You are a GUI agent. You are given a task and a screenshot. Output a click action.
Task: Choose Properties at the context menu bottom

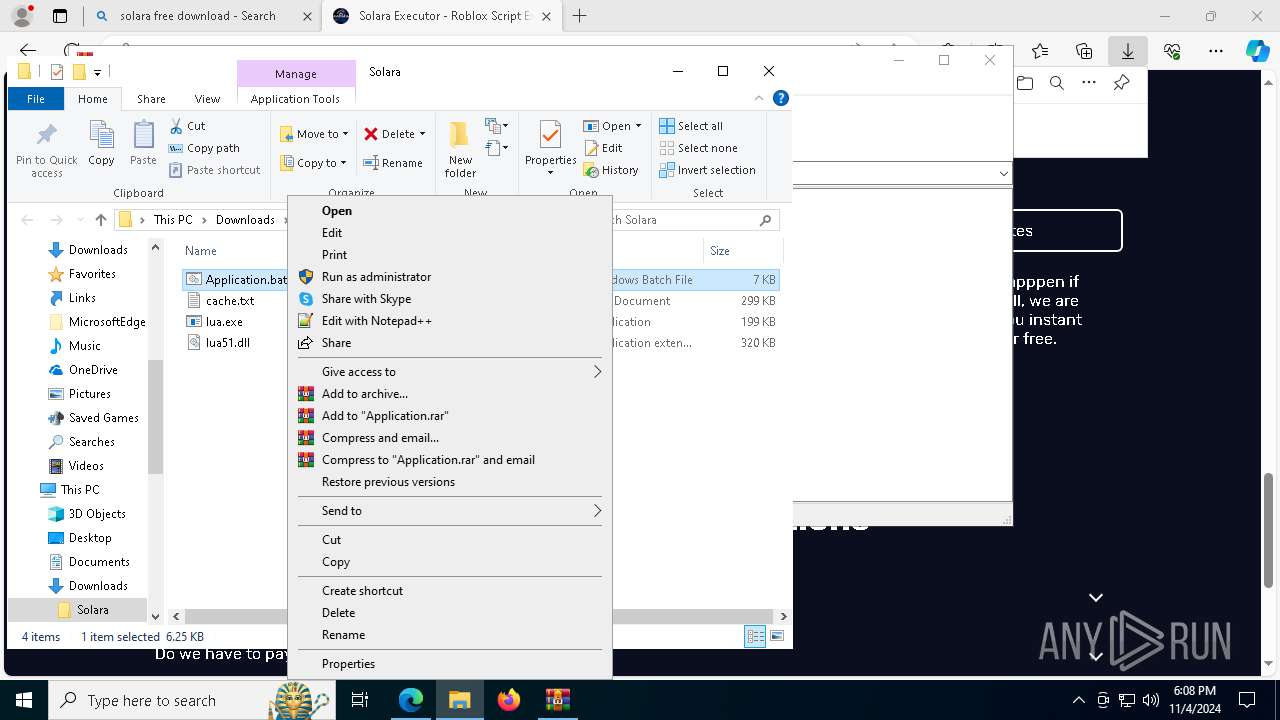[x=450, y=664]
